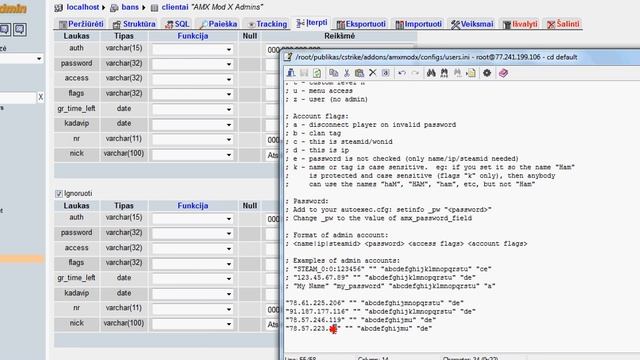Open editor Preferences gear icon
This screenshot has width=640, height=360.
[x=487, y=73]
